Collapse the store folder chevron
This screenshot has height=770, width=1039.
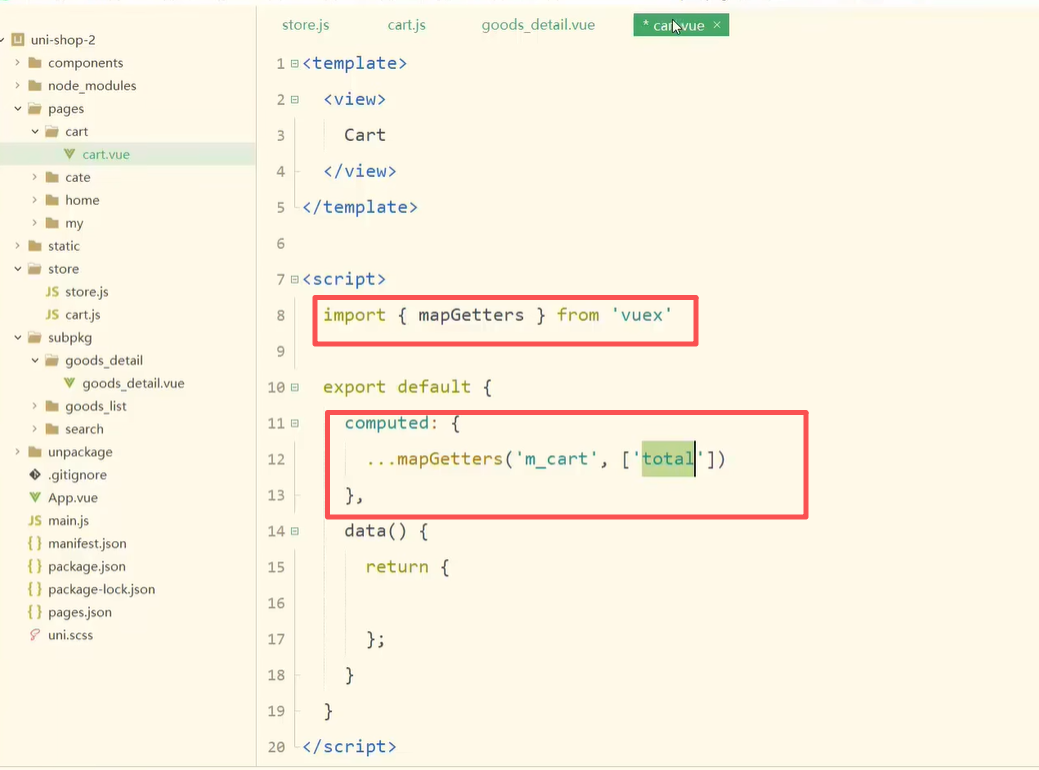coord(17,268)
